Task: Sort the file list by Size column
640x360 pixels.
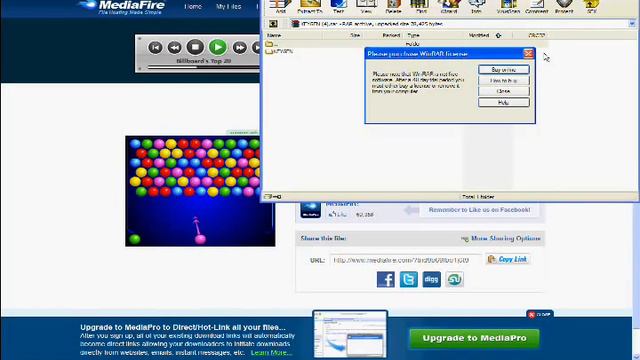Action: coord(343,36)
